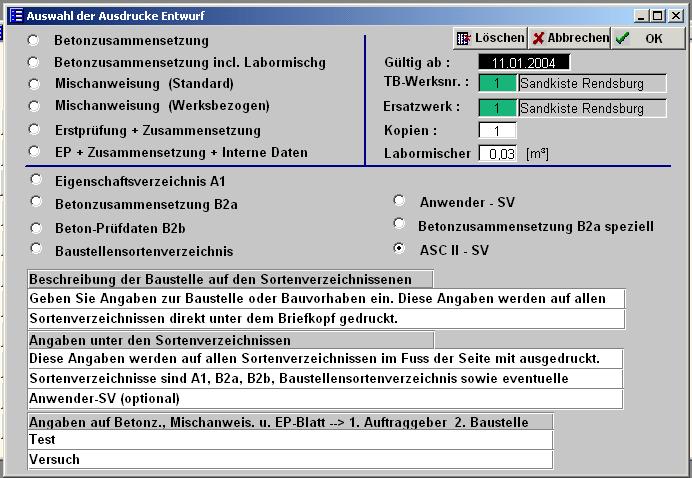Pick Mischanweisung (Werksbezogen) option
Viewport: 692px width, 478px height.
click(x=34, y=105)
